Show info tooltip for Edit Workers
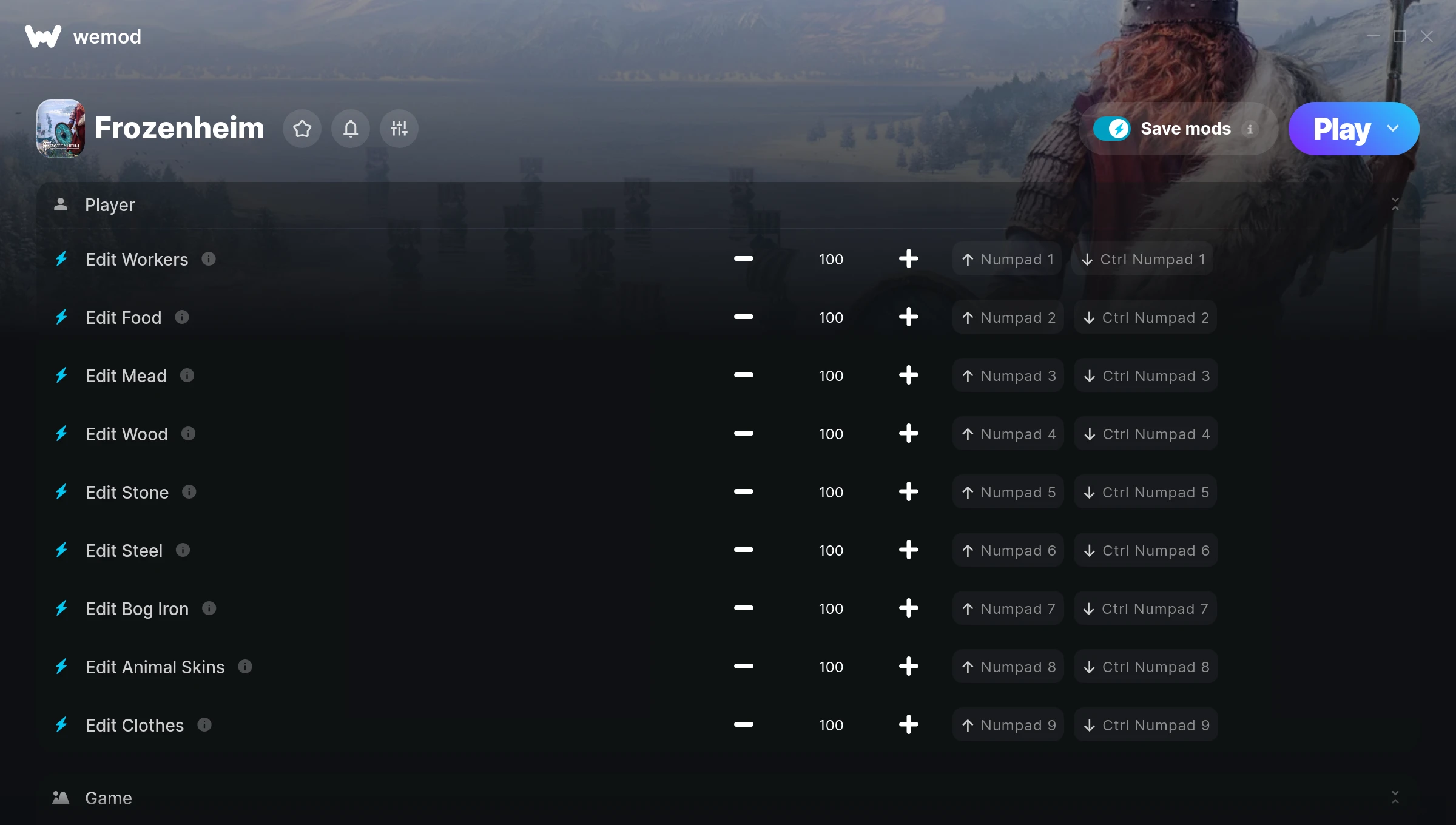The image size is (1456, 825). [209, 259]
